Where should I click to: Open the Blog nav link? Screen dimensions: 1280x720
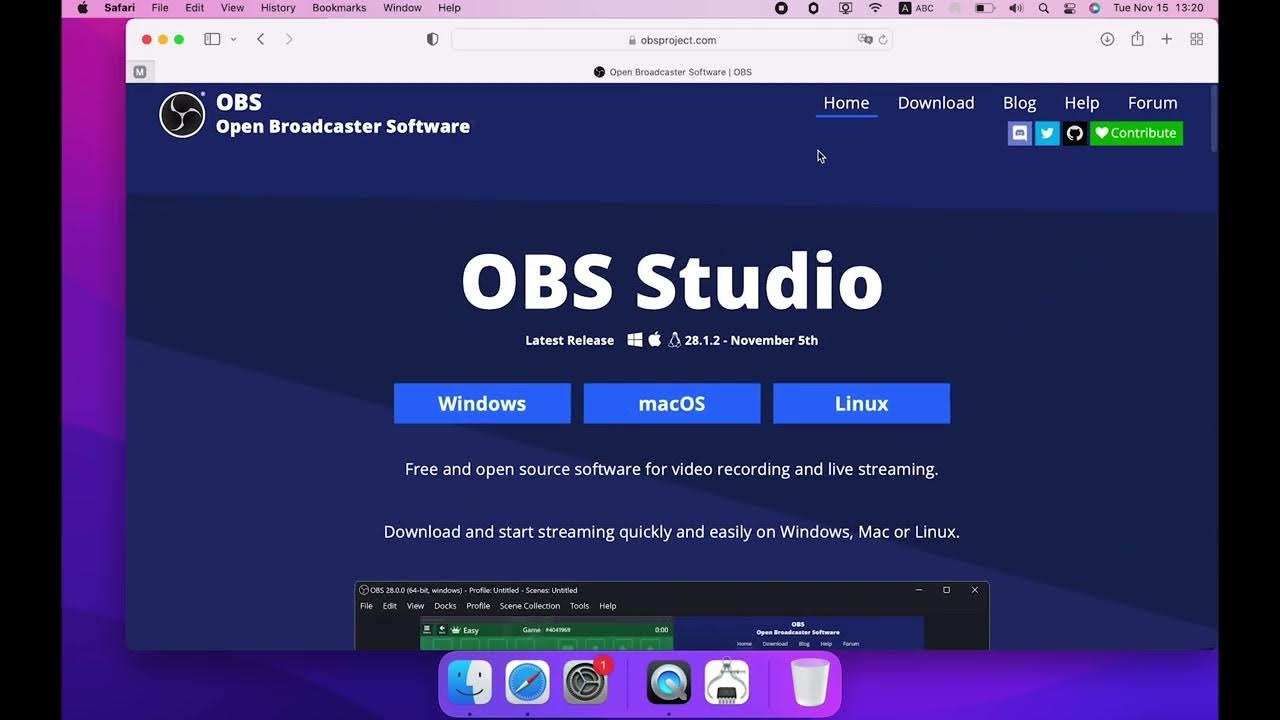coord(1019,103)
